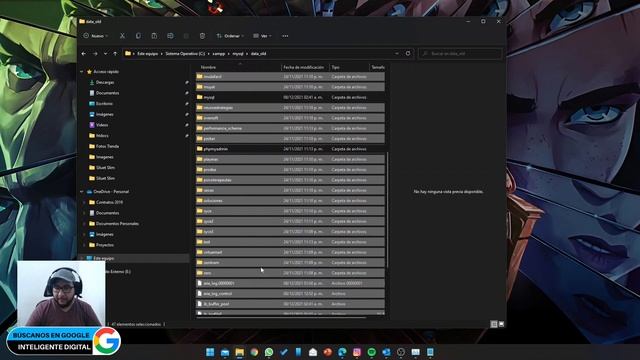The width and height of the screenshot is (640, 360).
Task: Click the Copy icon in toolbar
Action: click(138, 36)
